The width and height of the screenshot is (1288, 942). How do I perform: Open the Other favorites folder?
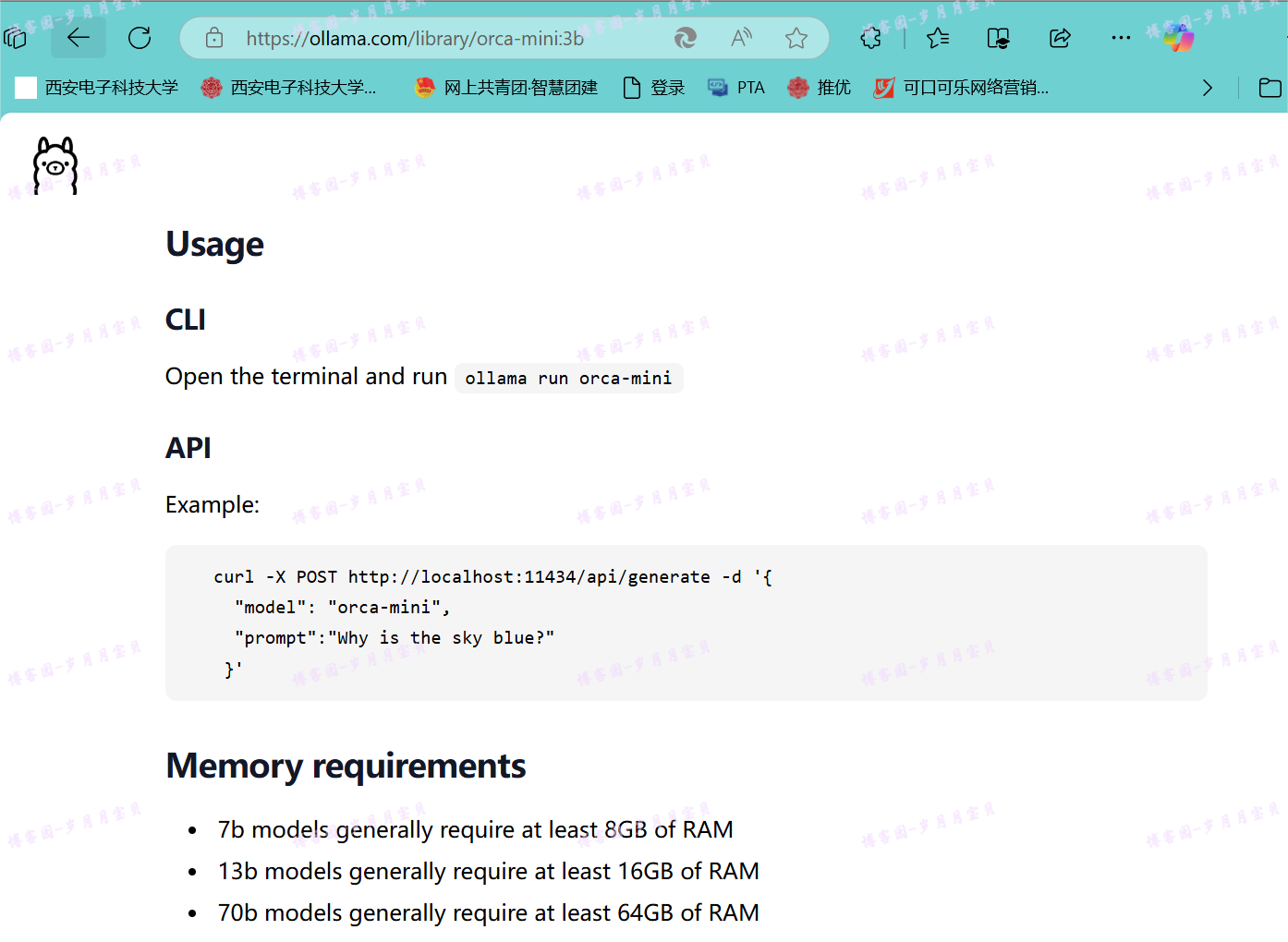[x=1270, y=88]
